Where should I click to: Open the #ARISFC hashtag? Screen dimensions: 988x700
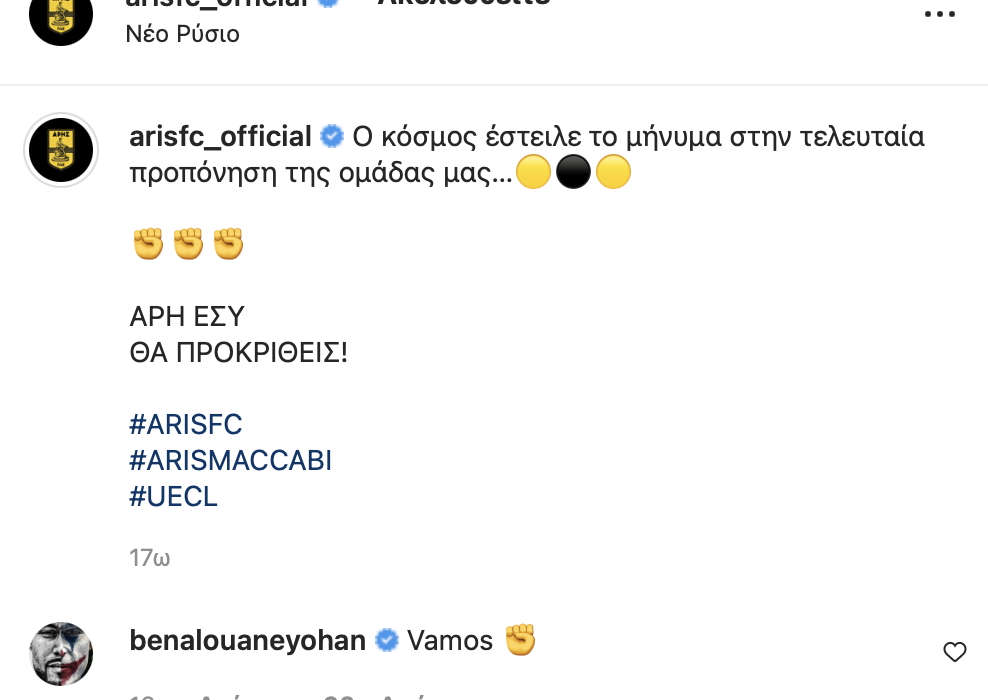[186, 424]
